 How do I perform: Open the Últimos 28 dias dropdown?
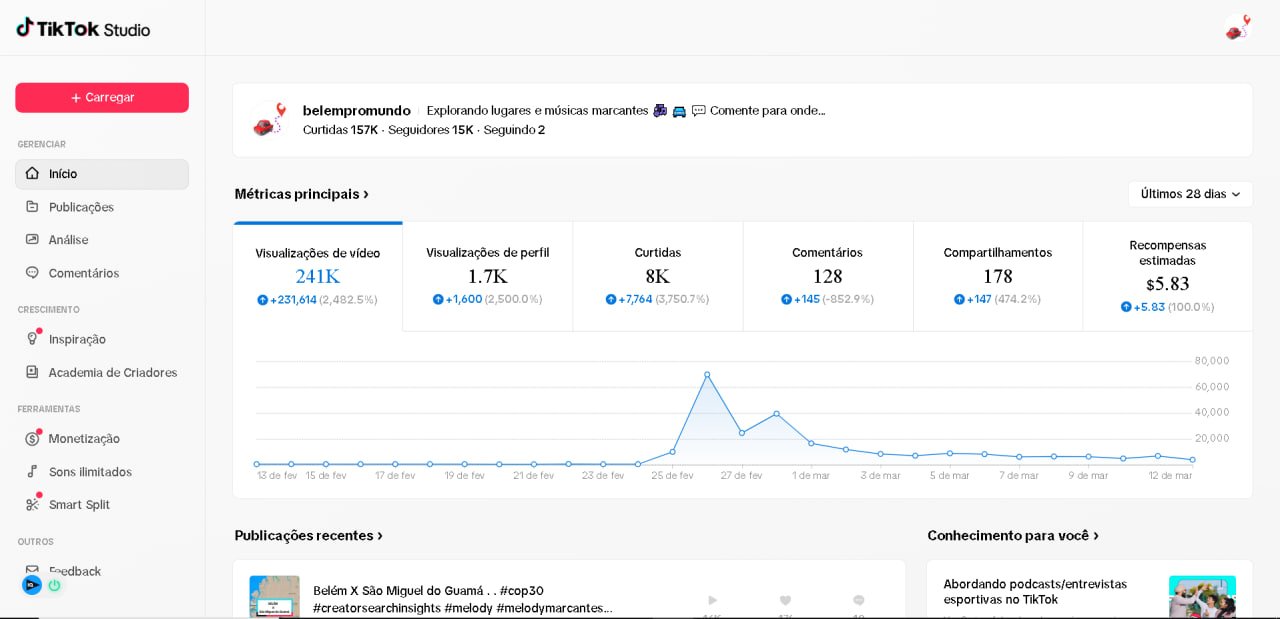tap(1190, 194)
